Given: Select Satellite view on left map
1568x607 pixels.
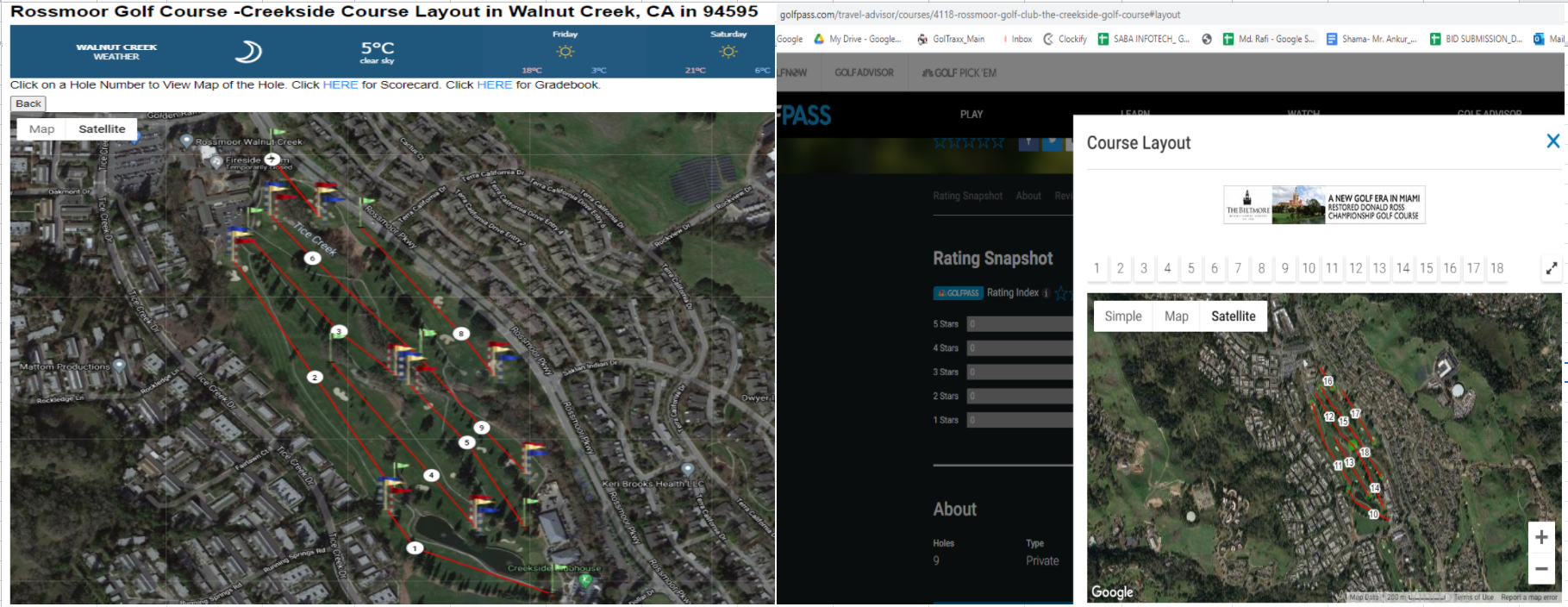Looking at the screenshot, I should tap(102, 128).
